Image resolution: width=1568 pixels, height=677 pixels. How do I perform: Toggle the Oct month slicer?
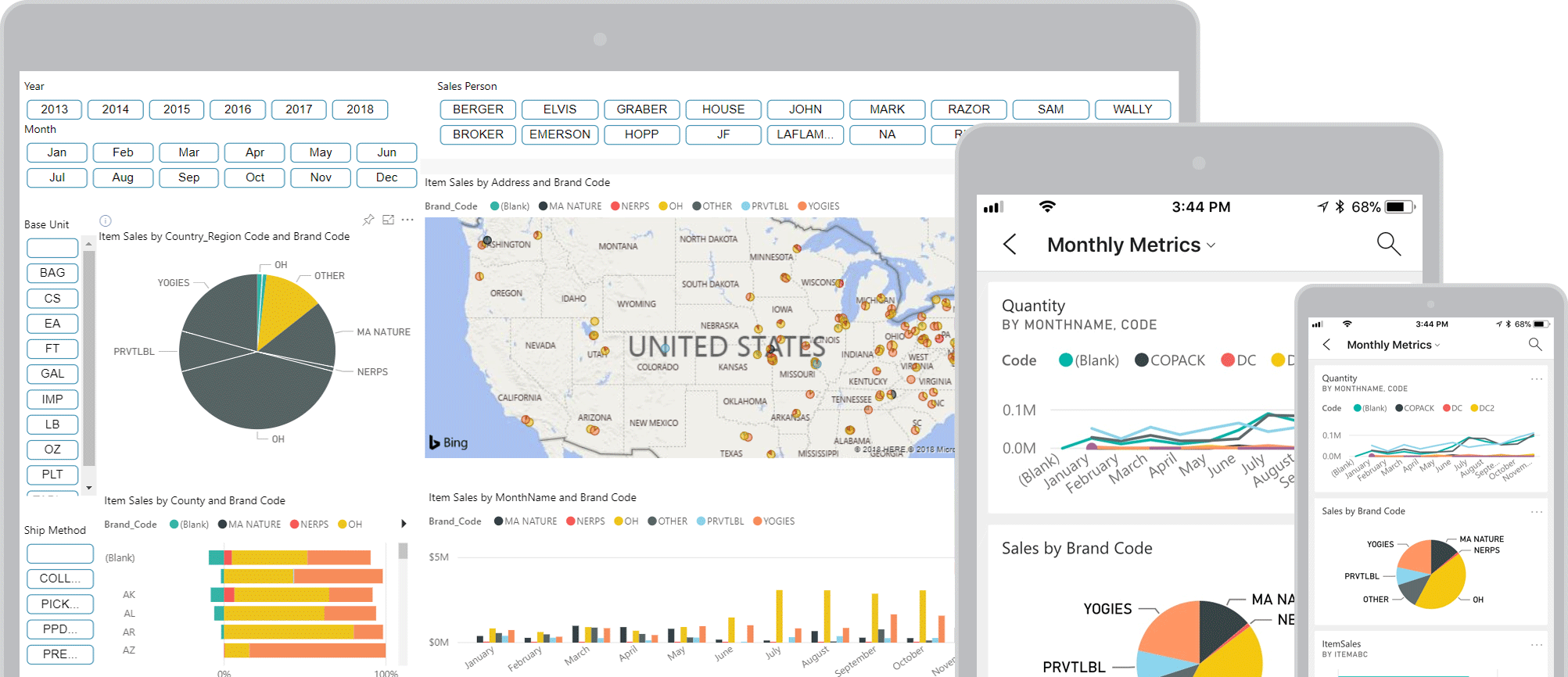[255, 177]
